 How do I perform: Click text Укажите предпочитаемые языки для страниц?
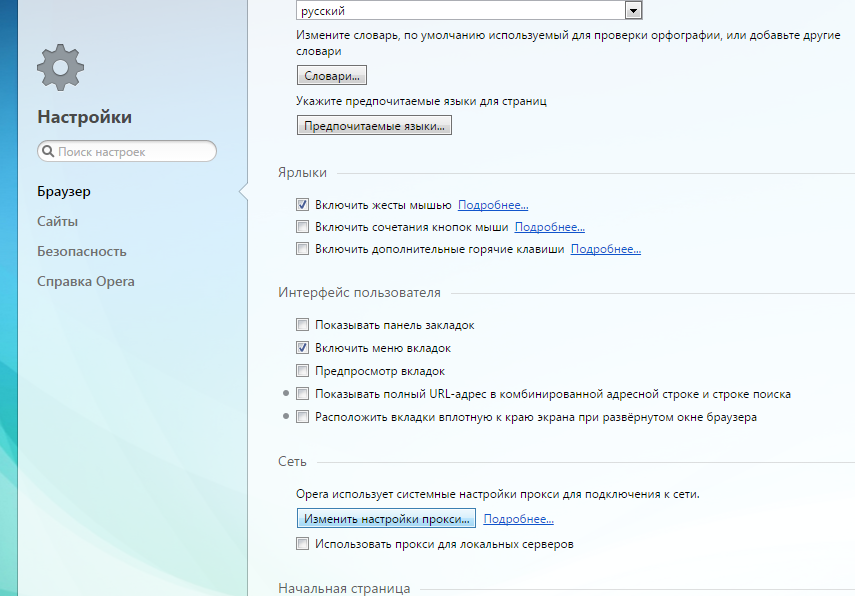click(421, 101)
